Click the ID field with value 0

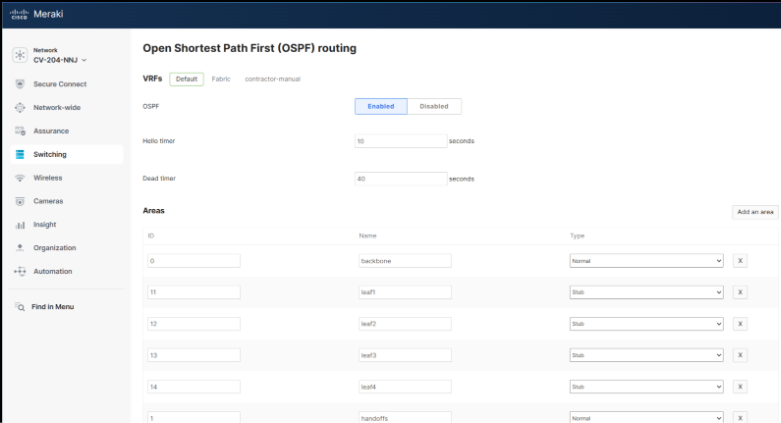(x=194, y=261)
